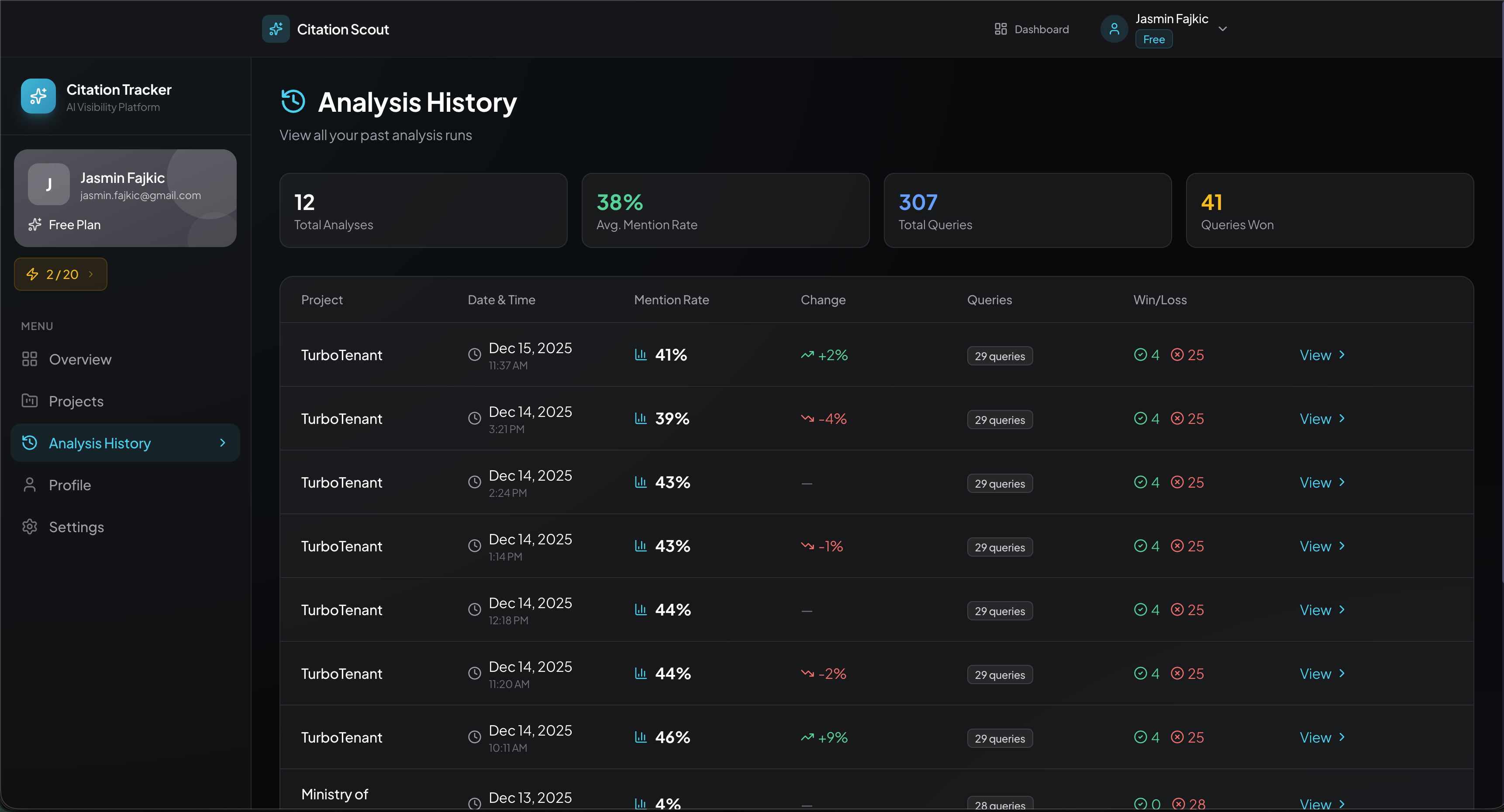Click the Citation Scout logo icon

click(x=276, y=29)
